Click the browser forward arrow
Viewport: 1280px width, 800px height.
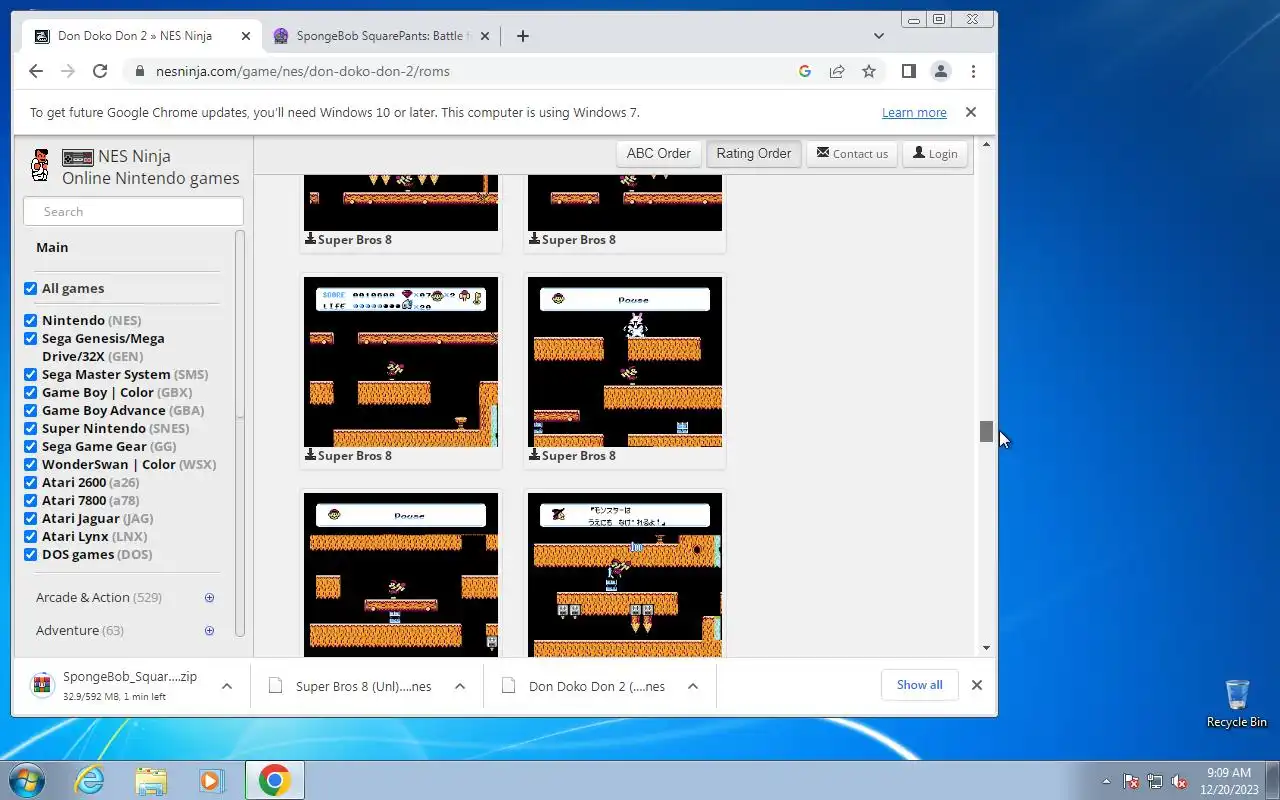click(68, 71)
